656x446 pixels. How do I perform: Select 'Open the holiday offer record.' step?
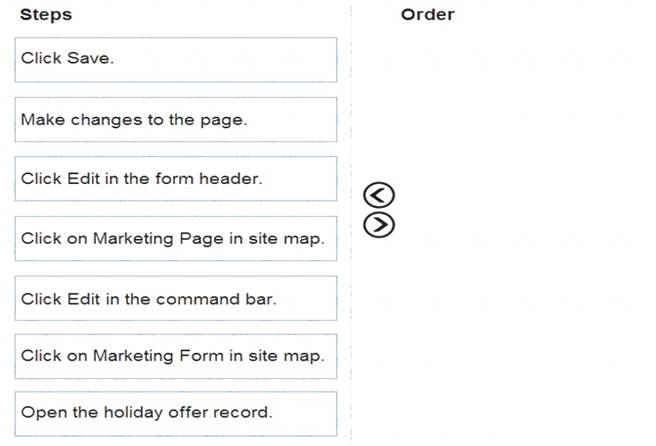176,414
